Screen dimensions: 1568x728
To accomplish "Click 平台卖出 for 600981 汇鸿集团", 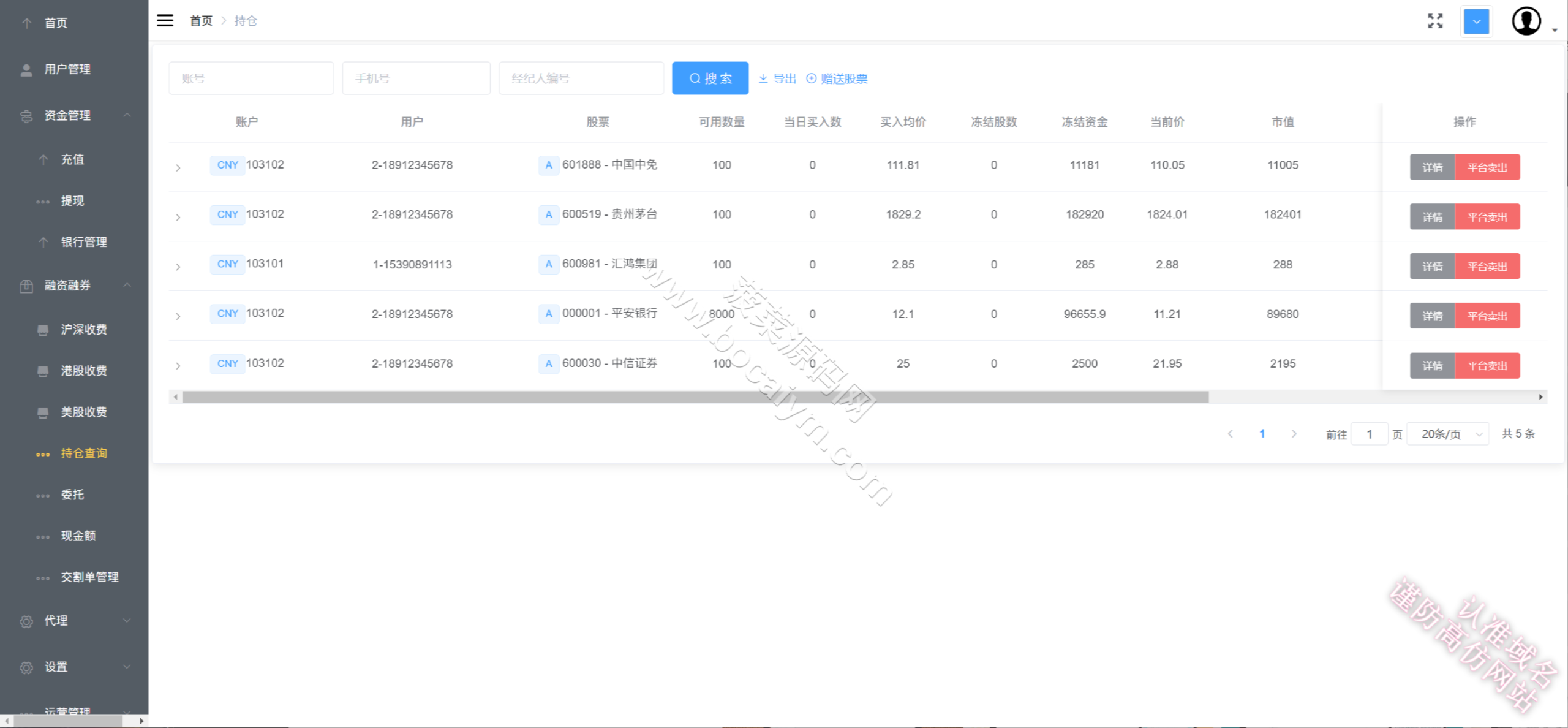I will [1487, 267].
